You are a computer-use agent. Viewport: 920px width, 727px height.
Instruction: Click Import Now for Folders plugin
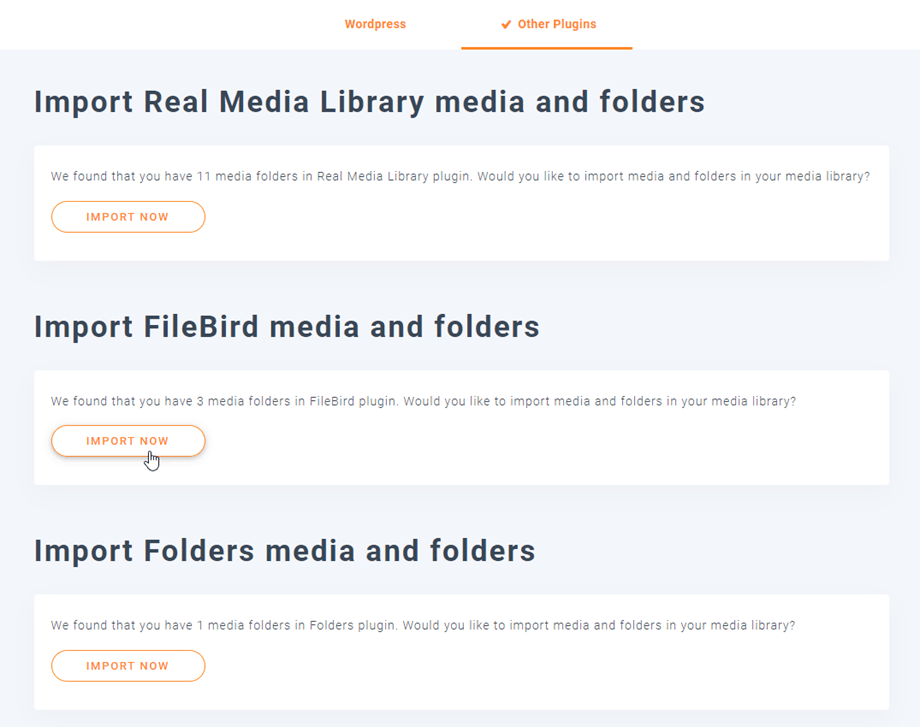(128, 666)
